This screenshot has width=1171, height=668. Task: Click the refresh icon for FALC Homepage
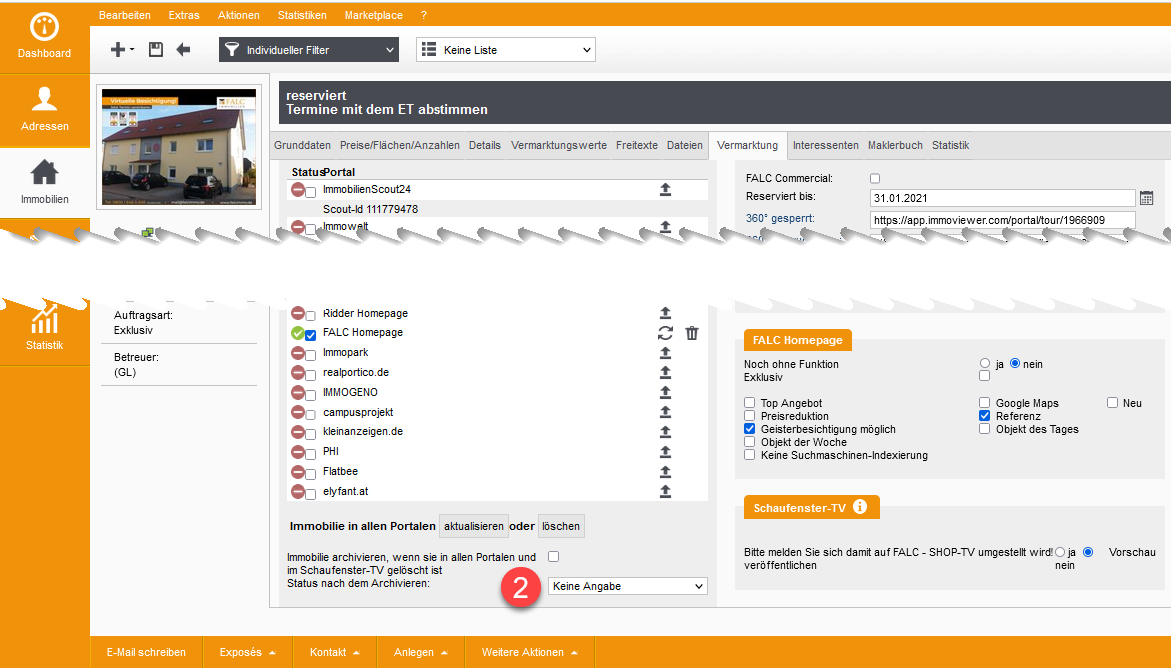pyautogui.click(x=665, y=333)
